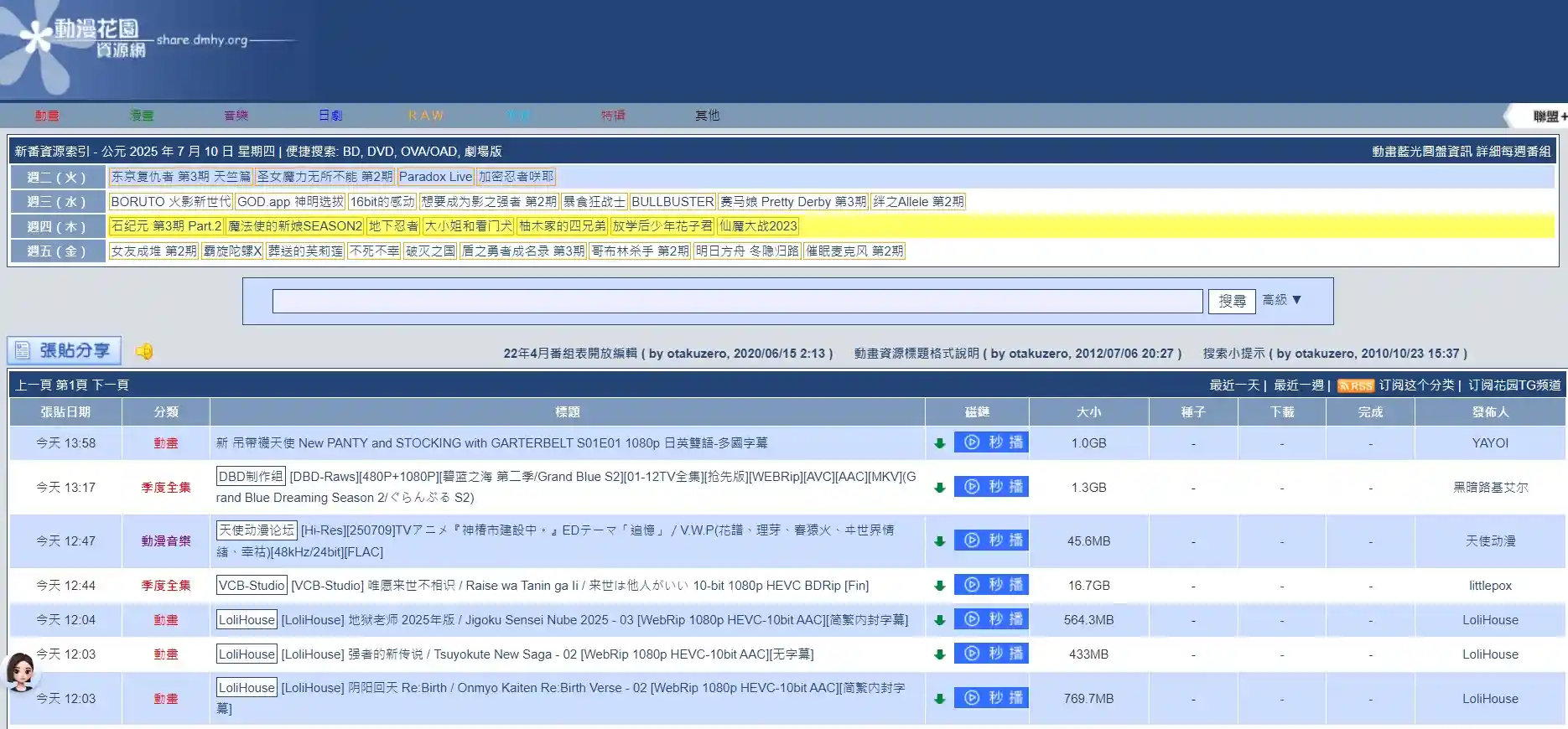Click the 秒播 play button for VCB-Studio row
The width and height of the screenshot is (1568, 729).
point(991,585)
